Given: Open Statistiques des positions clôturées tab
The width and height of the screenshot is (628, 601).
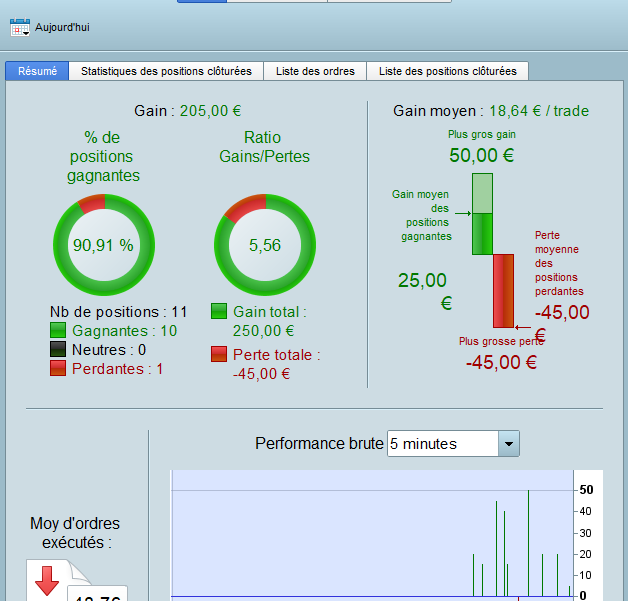Looking at the screenshot, I should pos(166,71).
